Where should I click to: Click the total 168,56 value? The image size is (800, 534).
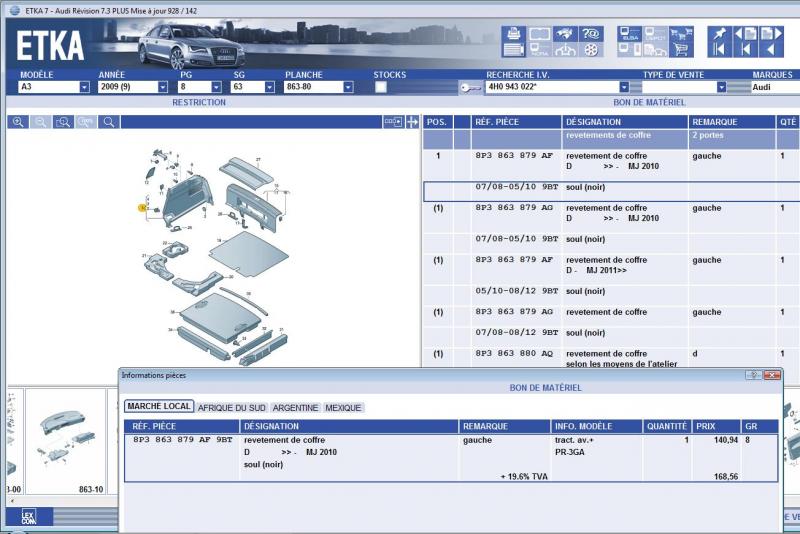click(726, 477)
